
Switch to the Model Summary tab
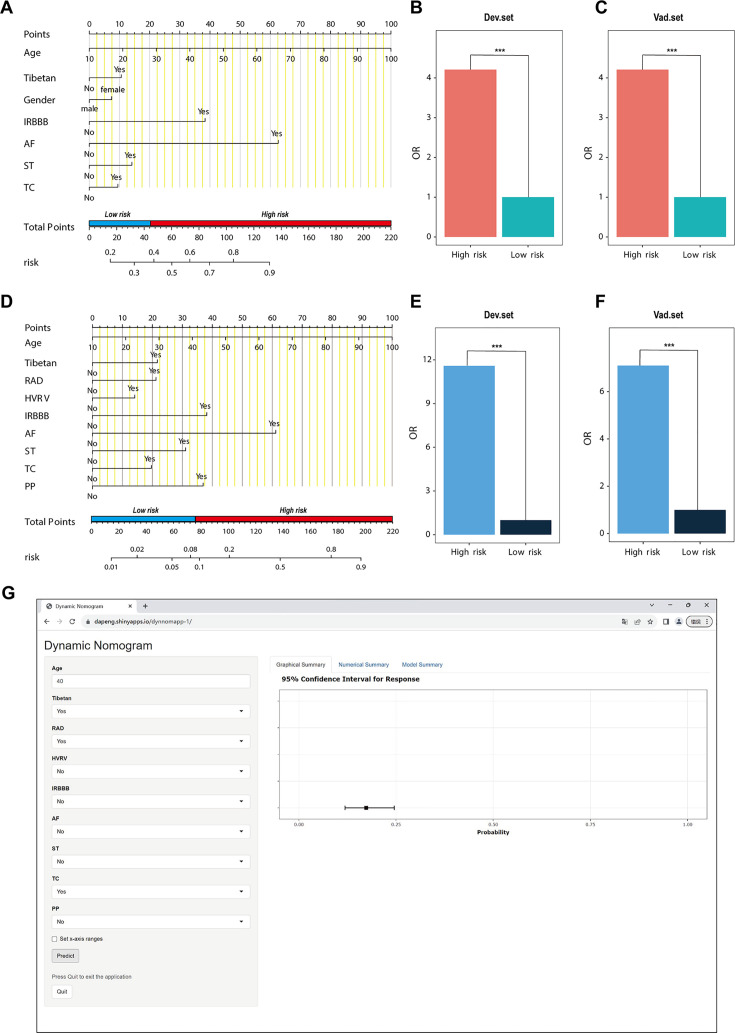click(422, 665)
